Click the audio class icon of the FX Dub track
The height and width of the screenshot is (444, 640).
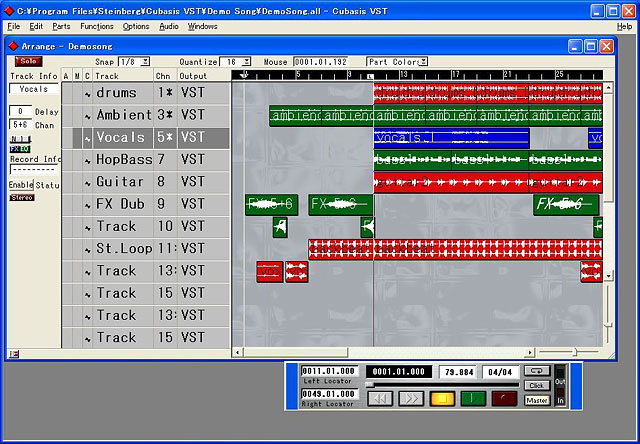[87, 206]
